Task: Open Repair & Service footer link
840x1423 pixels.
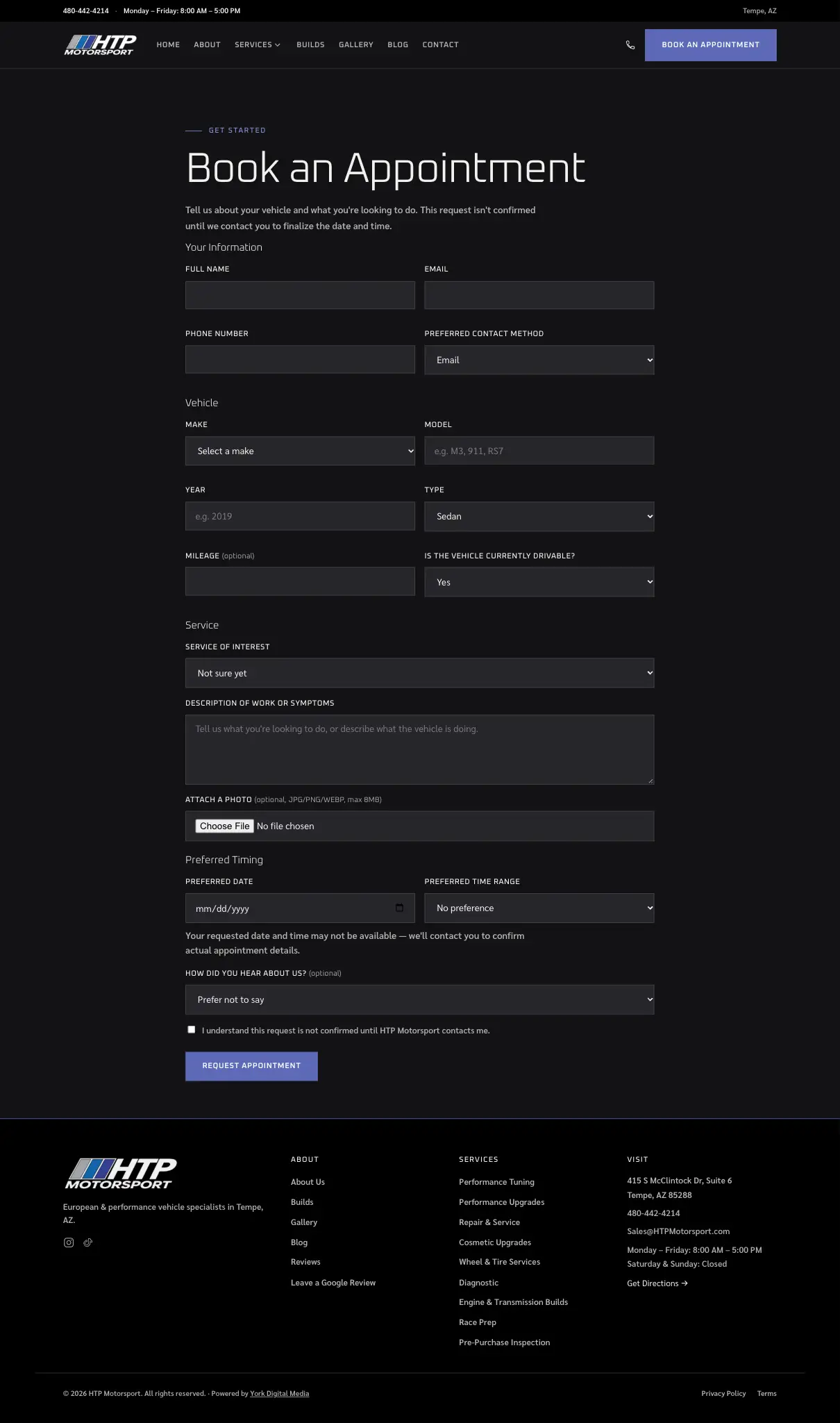Action: point(489,1222)
